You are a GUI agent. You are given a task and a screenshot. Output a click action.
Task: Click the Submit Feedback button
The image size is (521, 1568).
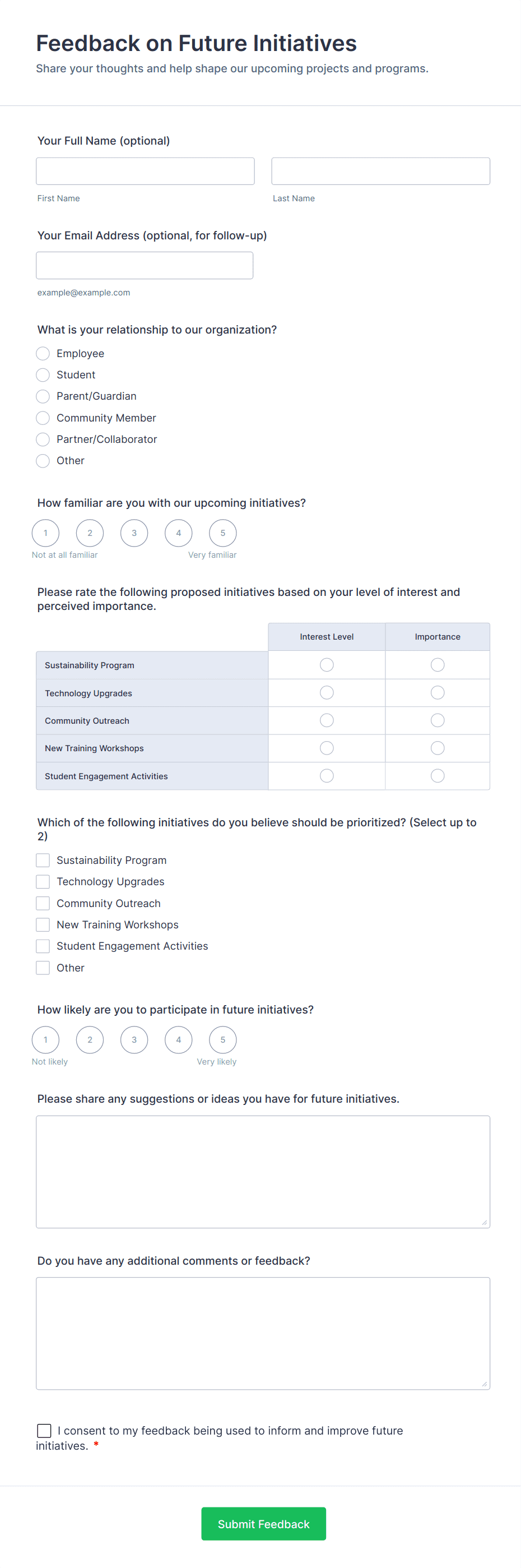tap(263, 1524)
